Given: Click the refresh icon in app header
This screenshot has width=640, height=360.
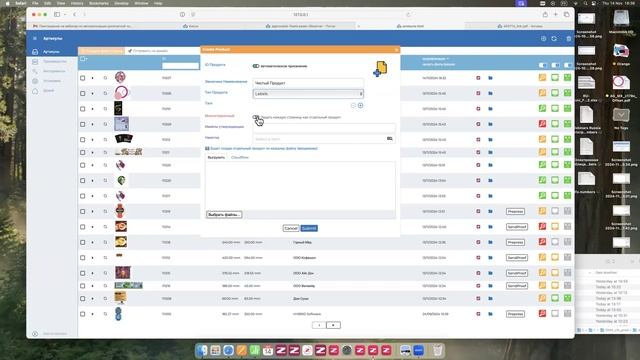Looking at the screenshot, I should click(554, 38).
